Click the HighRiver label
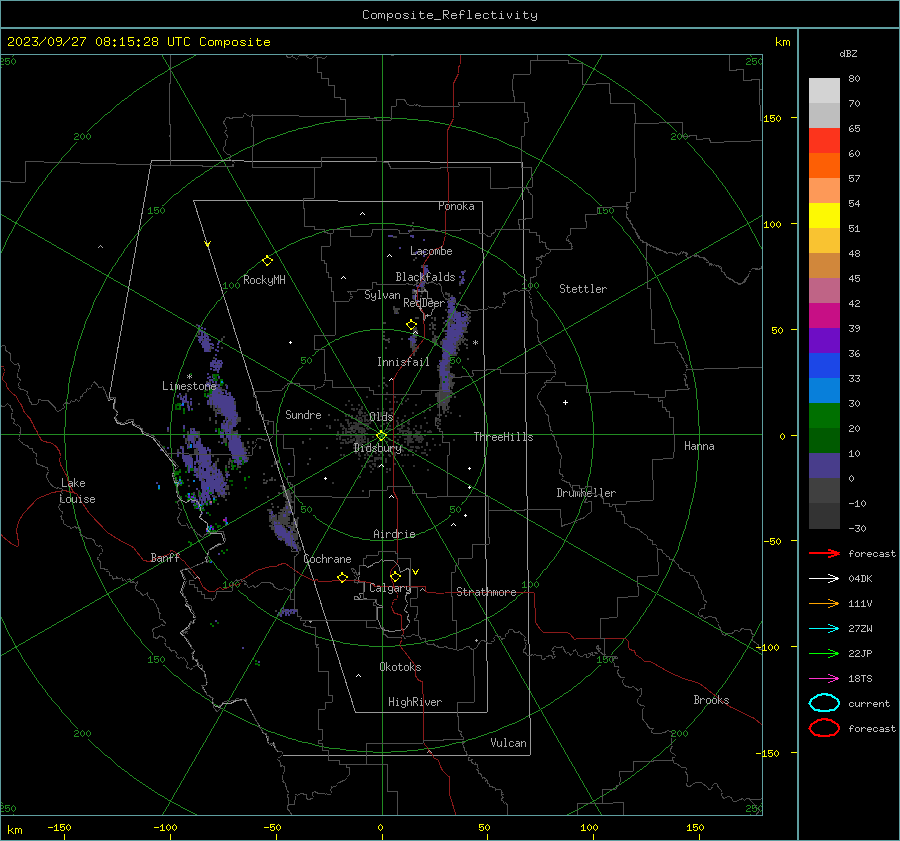The image size is (900, 841). (x=415, y=702)
